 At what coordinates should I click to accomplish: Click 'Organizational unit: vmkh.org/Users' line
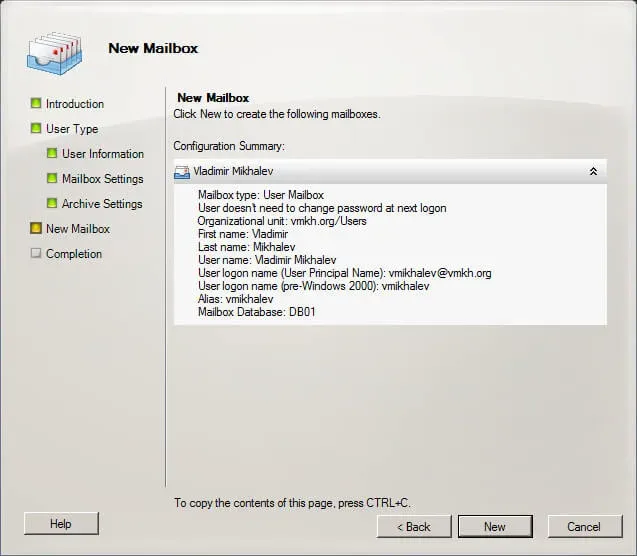[x=282, y=221]
